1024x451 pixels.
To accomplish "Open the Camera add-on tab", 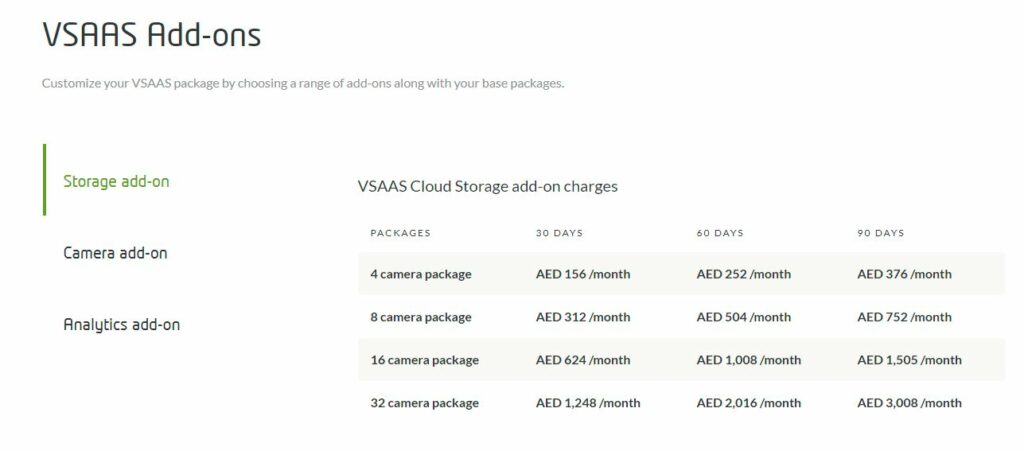I will (115, 253).
